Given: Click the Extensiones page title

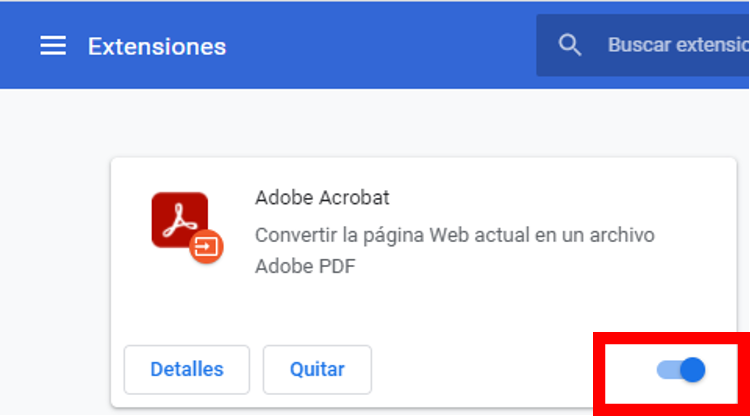Looking at the screenshot, I should tap(157, 47).
